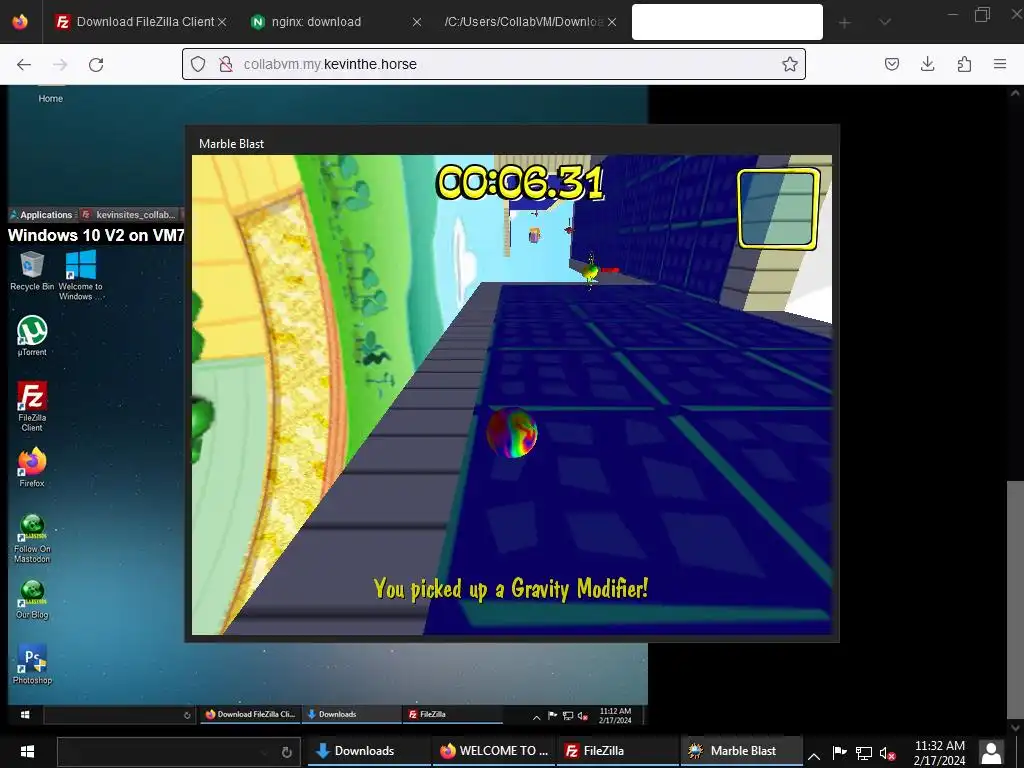The height and width of the screenshot is (768, 1024).
Task: Bookmark this page with the star icon
Action: point(790,64)
